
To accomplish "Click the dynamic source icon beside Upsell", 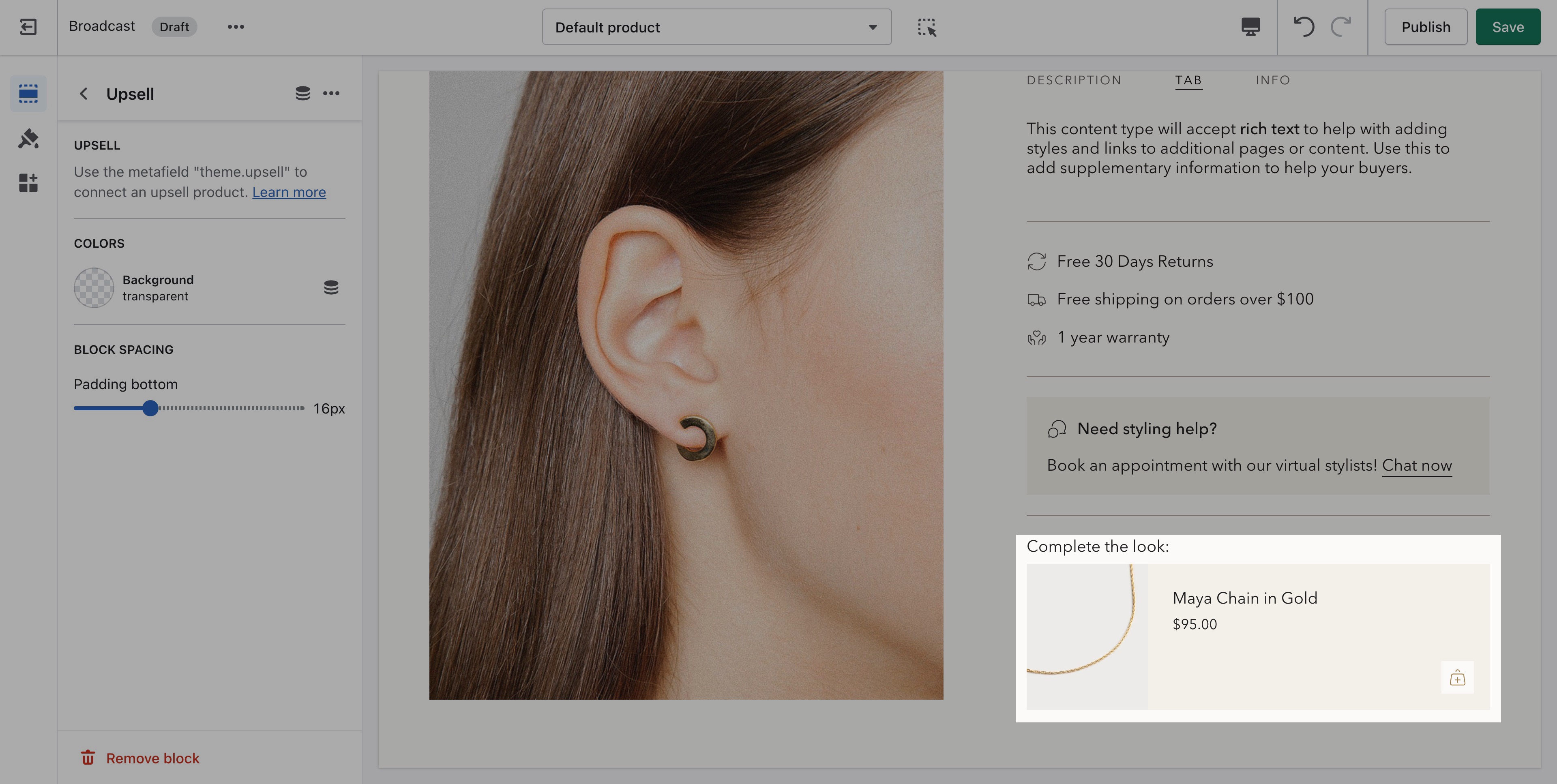I will point(302,93).
